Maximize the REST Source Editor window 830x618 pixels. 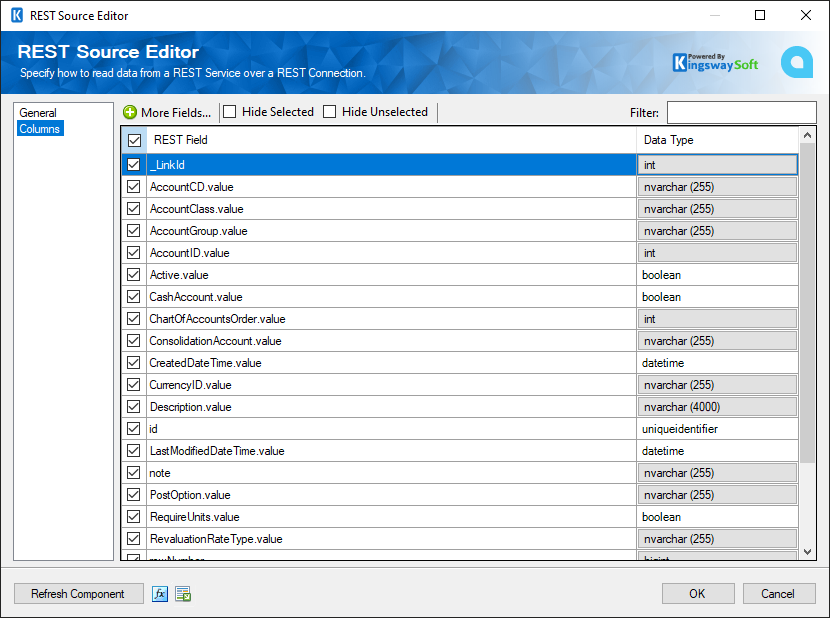760,15
